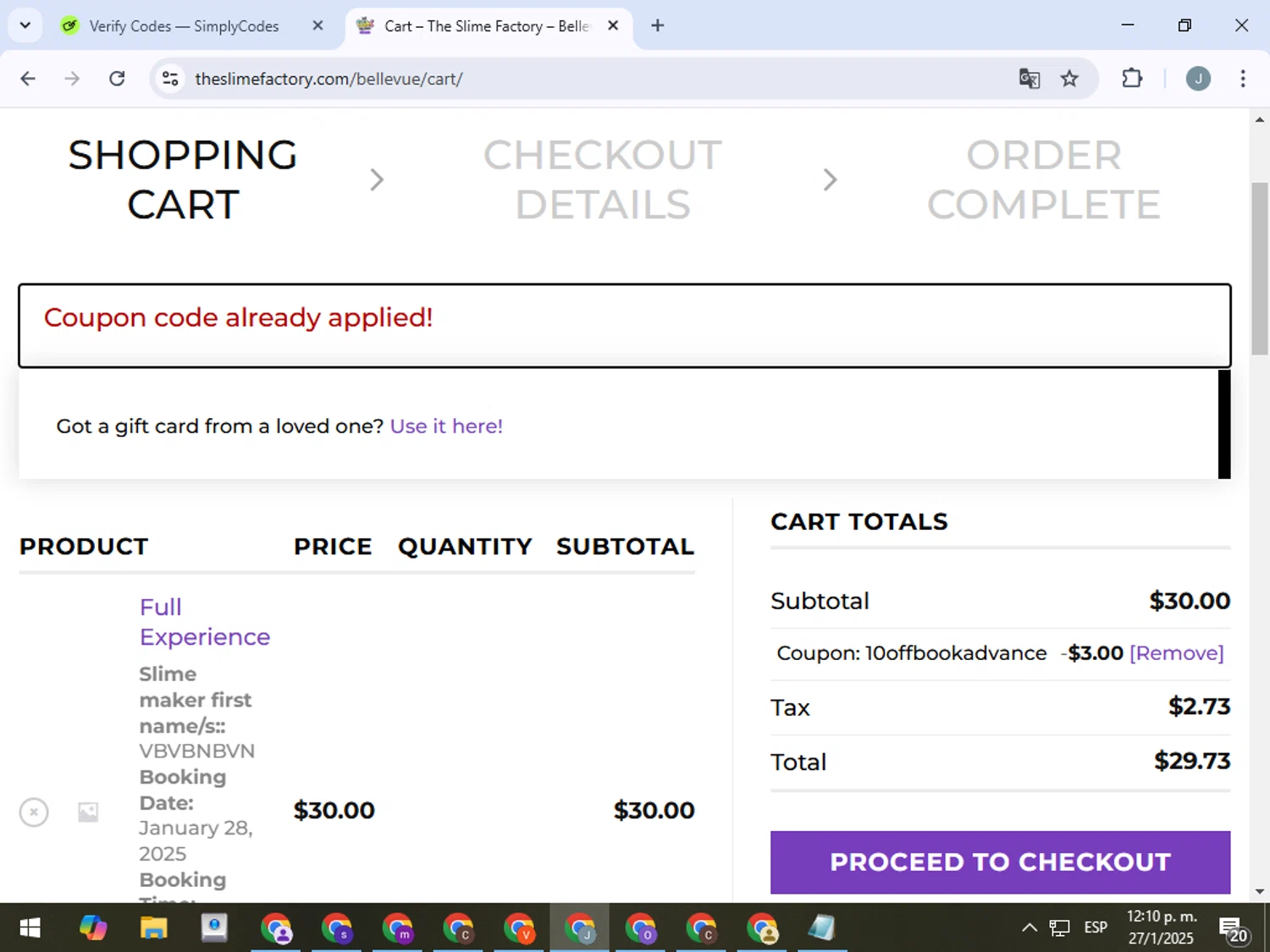Viewport: 1270px width, 952px height.
Task: Open the Chrome window with 's' badge
Action: click(x=337, y=928)
